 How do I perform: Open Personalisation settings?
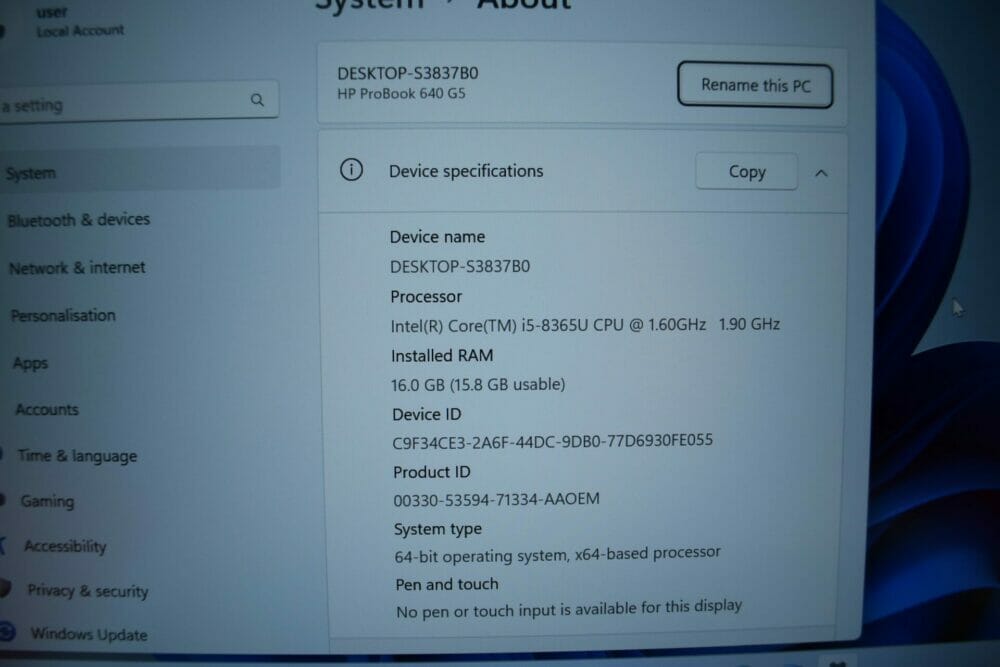(x=63, y=315)
